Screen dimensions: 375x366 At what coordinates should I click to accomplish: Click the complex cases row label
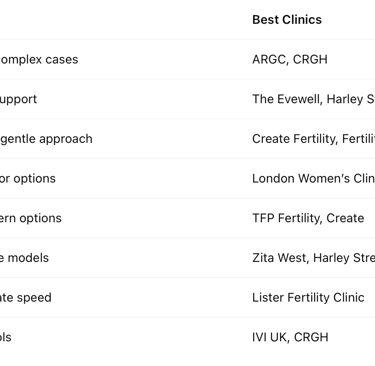[x=39, y=59]
